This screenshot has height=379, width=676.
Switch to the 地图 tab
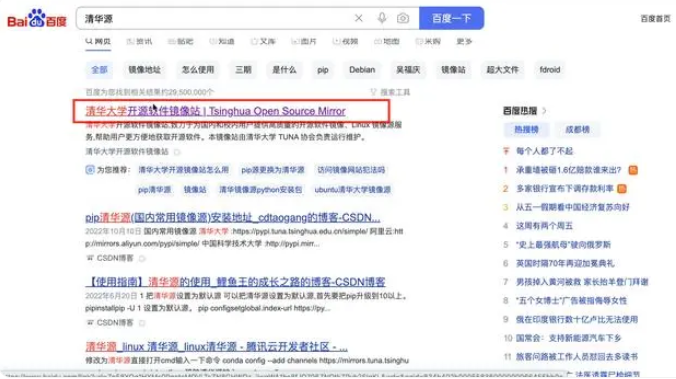387,41
